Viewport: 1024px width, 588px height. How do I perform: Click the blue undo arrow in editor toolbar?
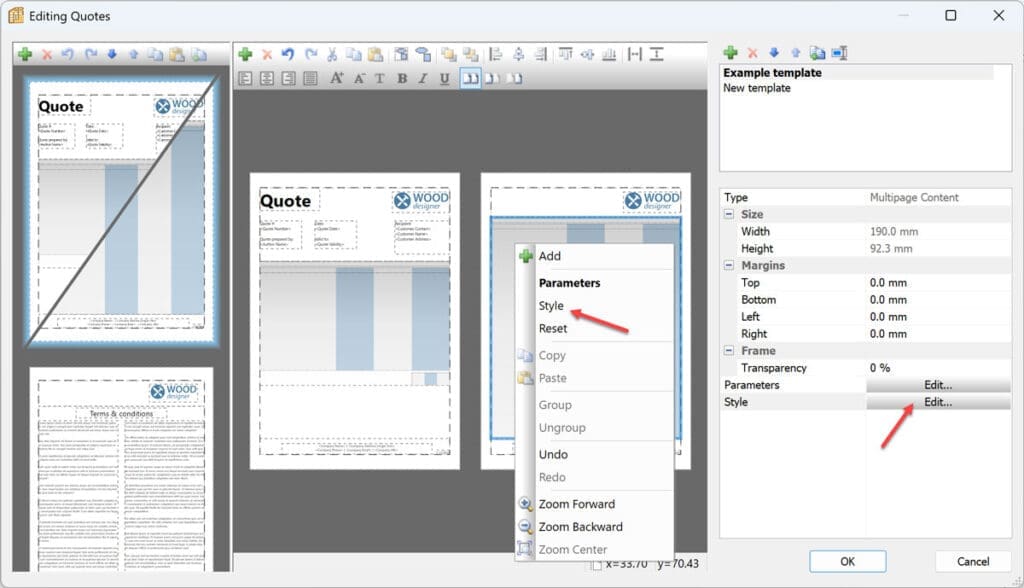coord(288,54)
